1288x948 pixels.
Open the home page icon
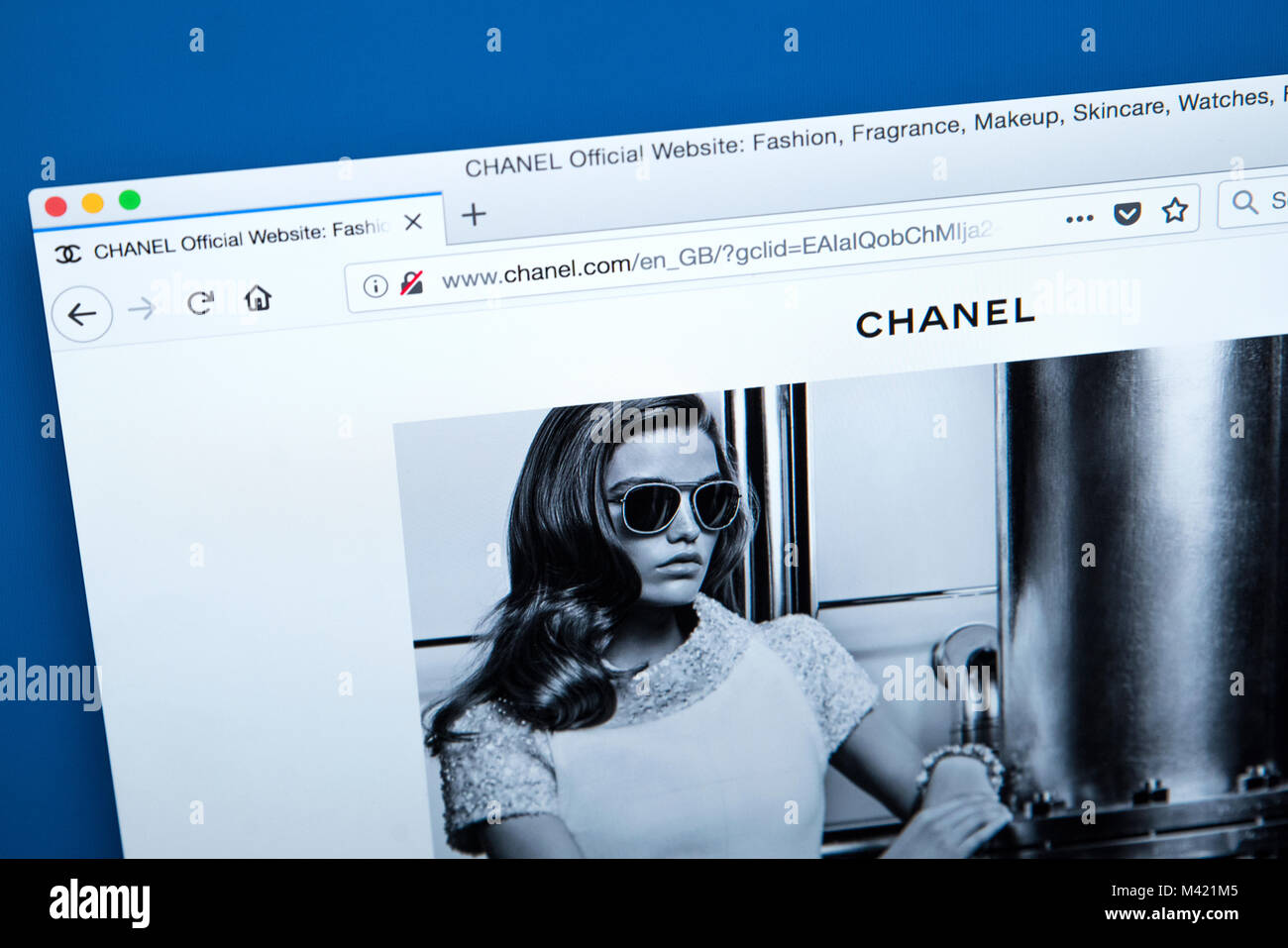point(258,297)
